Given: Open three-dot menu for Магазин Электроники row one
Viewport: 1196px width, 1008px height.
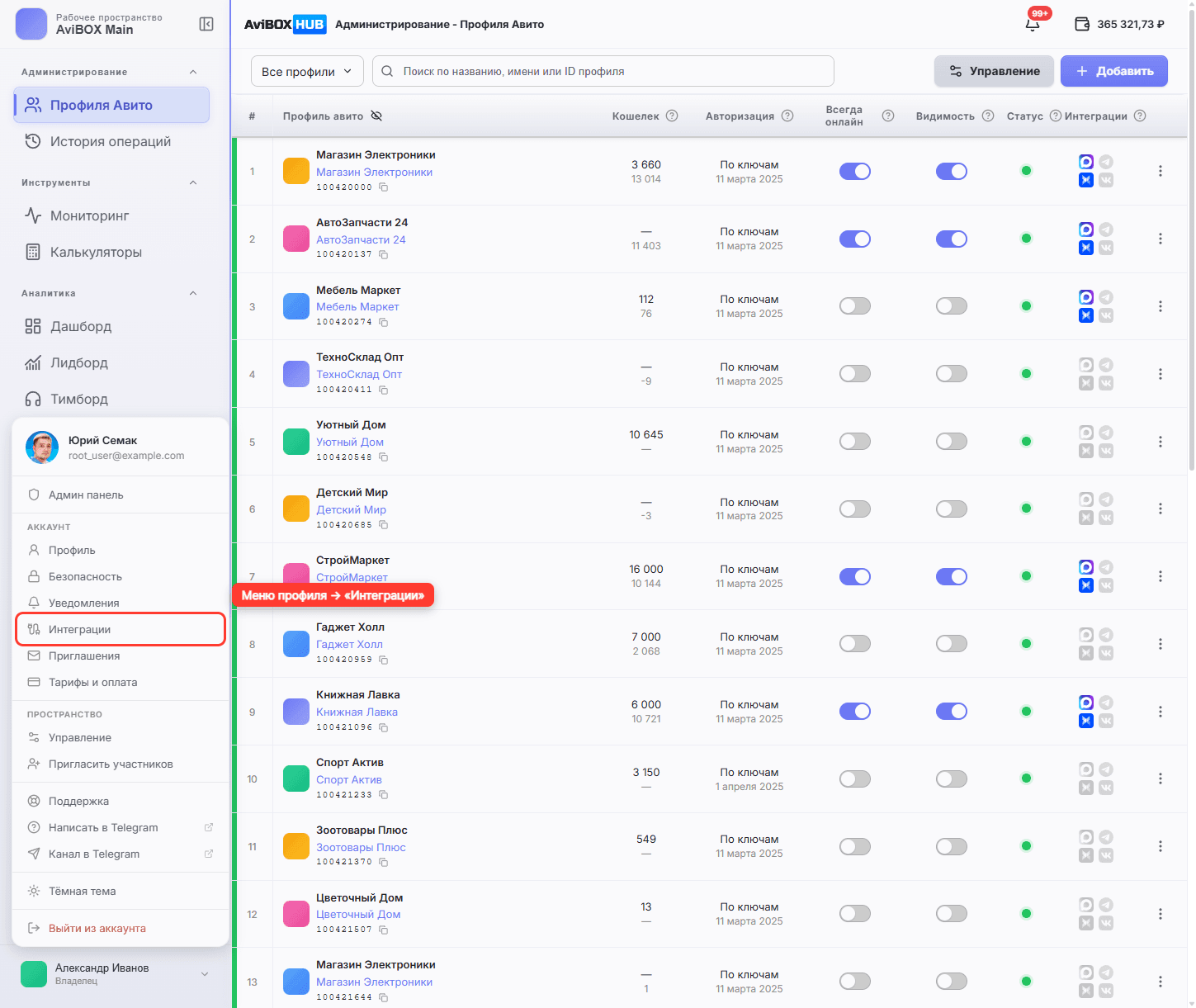Looking at the screenshot, I should pyautogui.click(x=1161, y=171).
